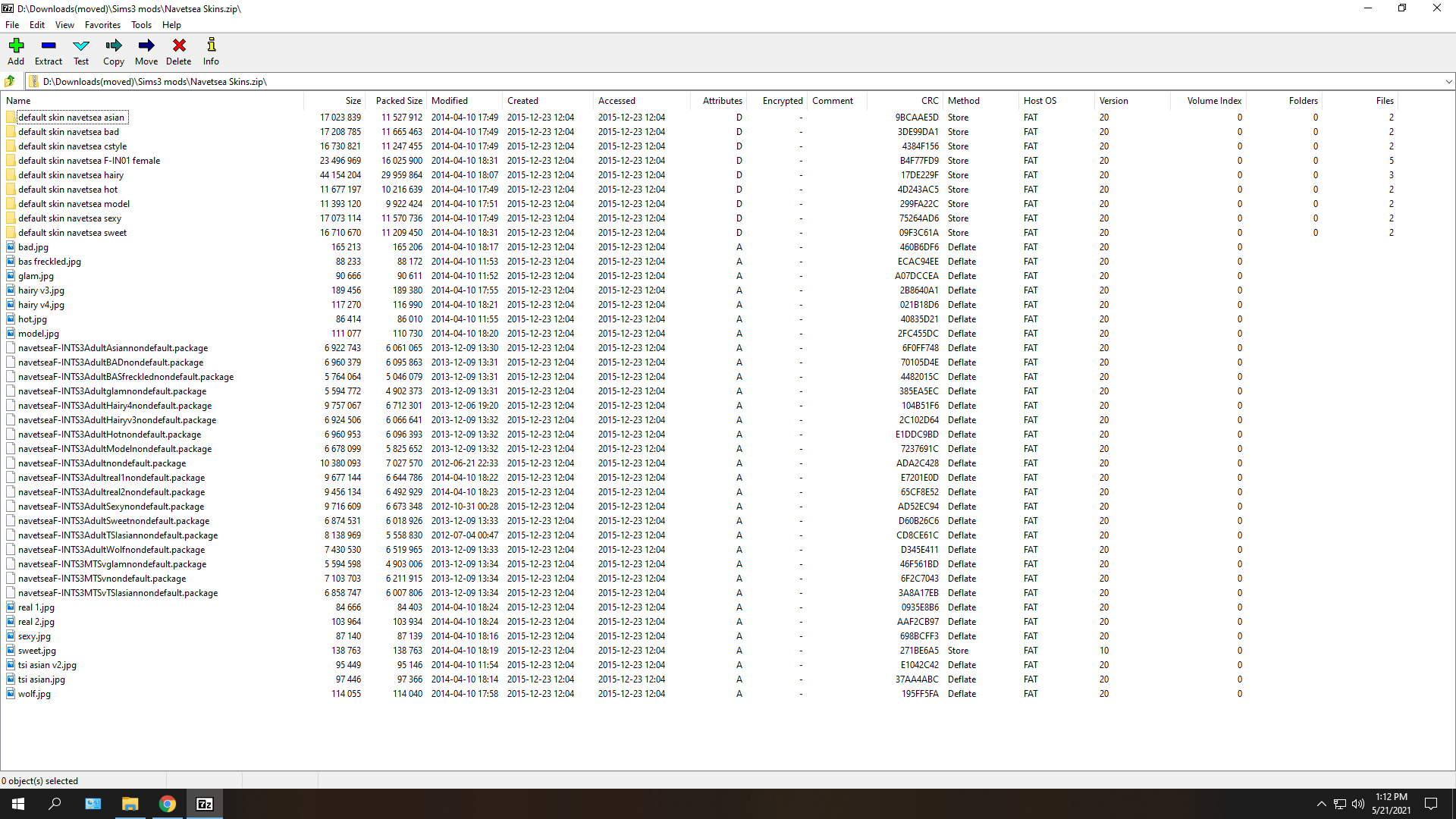Open the notification center icon

[x=1431, y=804]
